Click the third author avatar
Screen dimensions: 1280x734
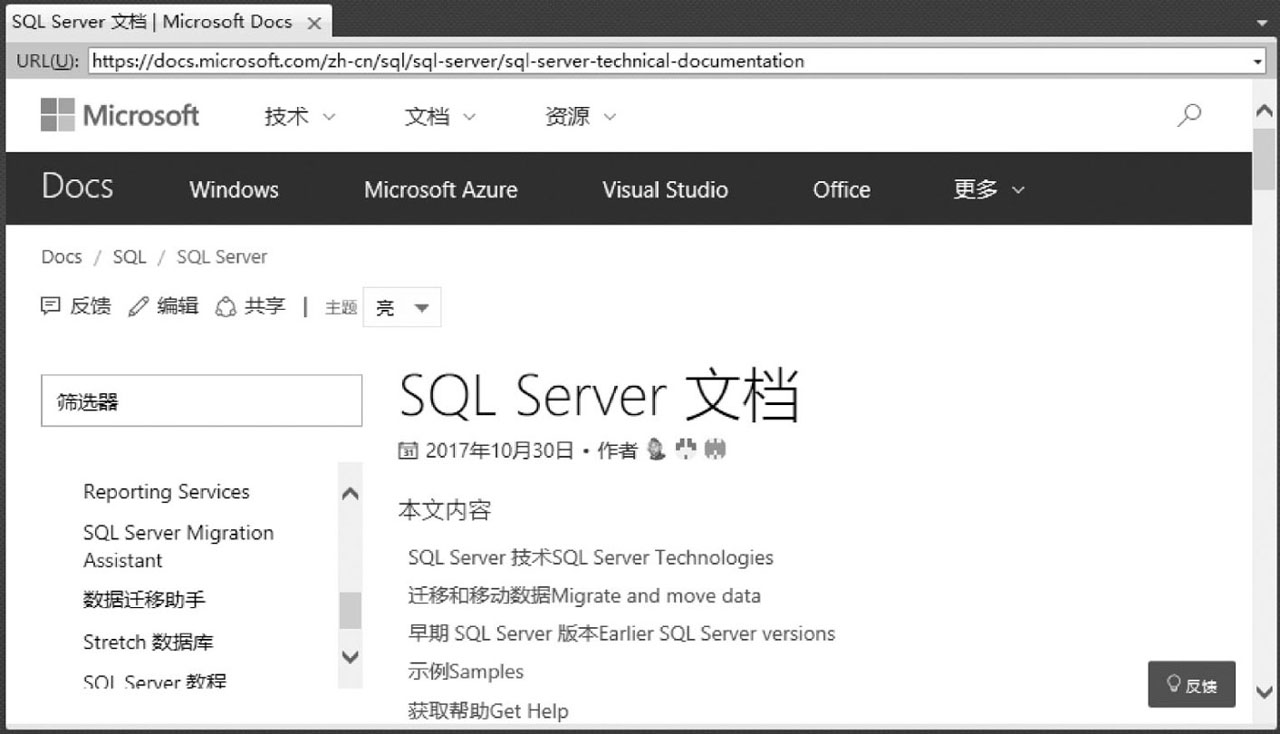tap(714, 450)
